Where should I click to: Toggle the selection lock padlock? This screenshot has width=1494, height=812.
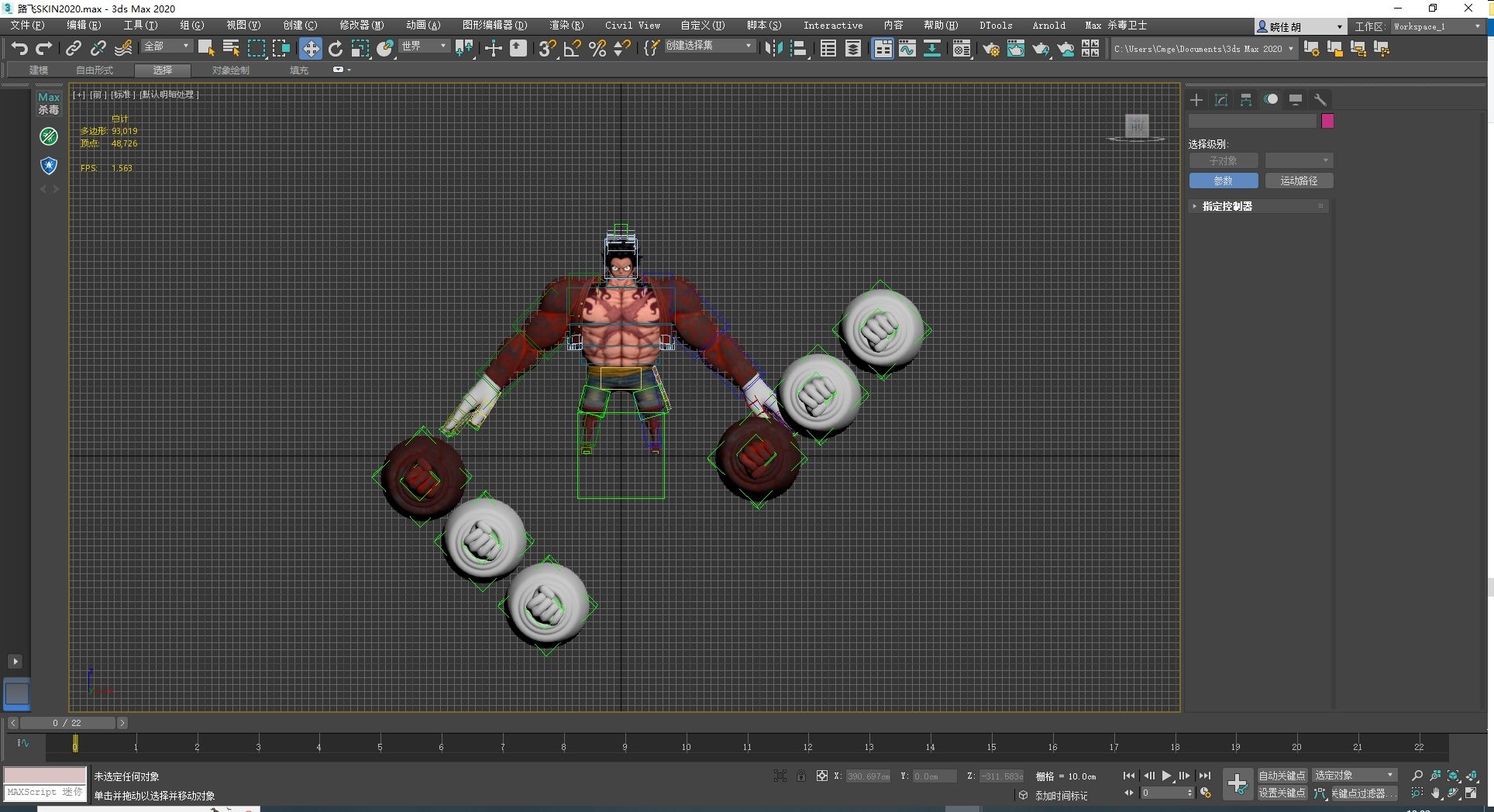[x=801, y=776]
